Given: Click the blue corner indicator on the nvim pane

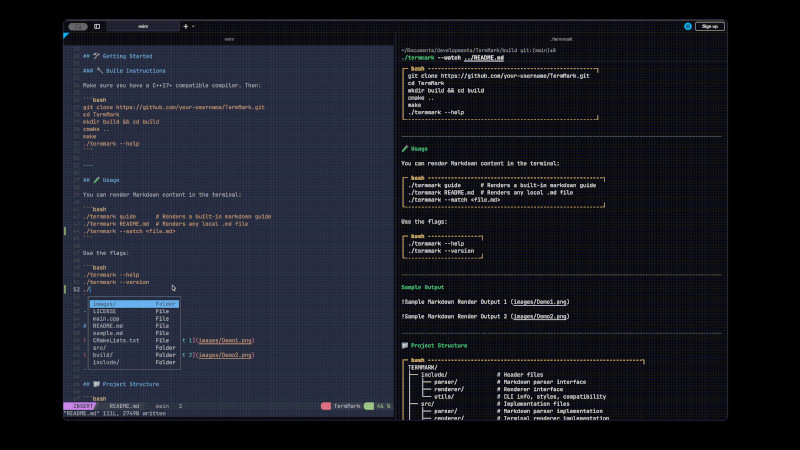Looking at the screenshot, I should click(66, 35).
